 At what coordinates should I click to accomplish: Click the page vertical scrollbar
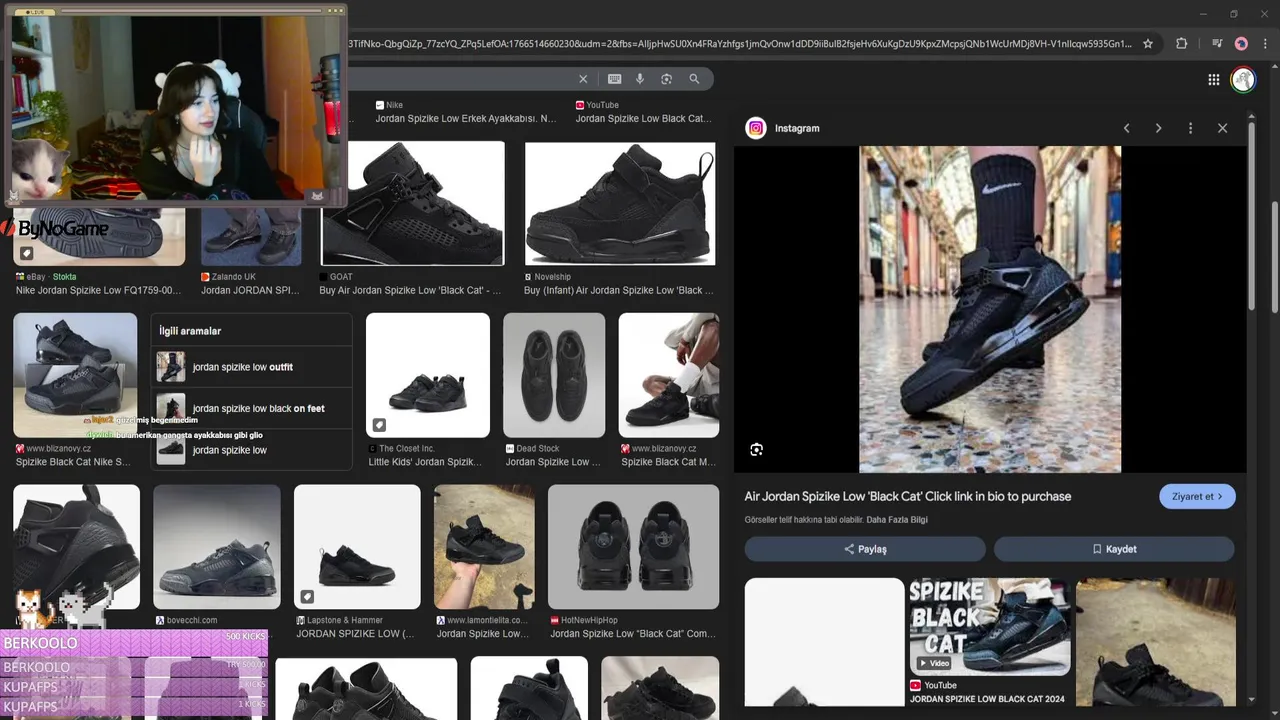click(x=1274, y=260)
